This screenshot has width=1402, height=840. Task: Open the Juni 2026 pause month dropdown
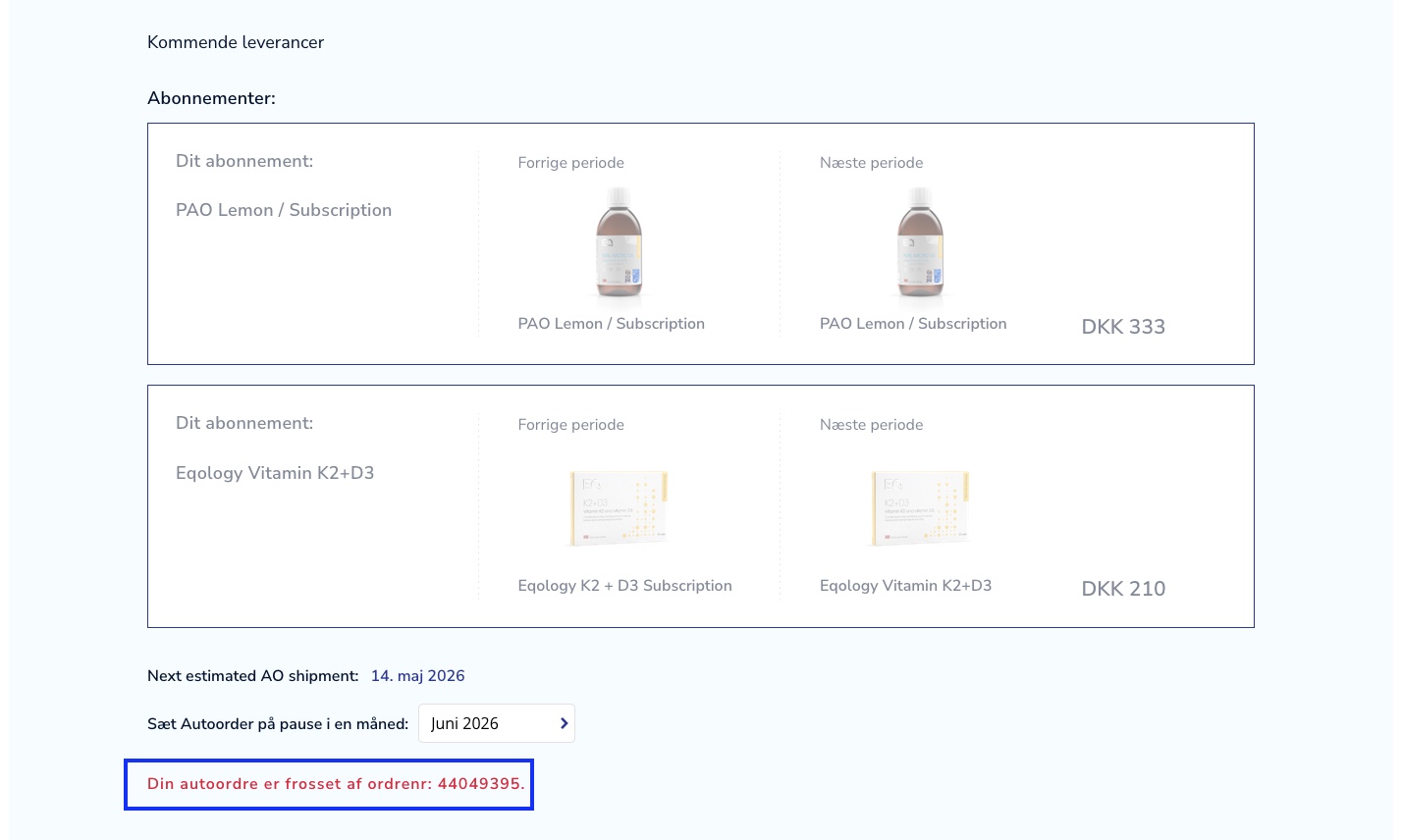pyautogui.click(x=496, y=723)
